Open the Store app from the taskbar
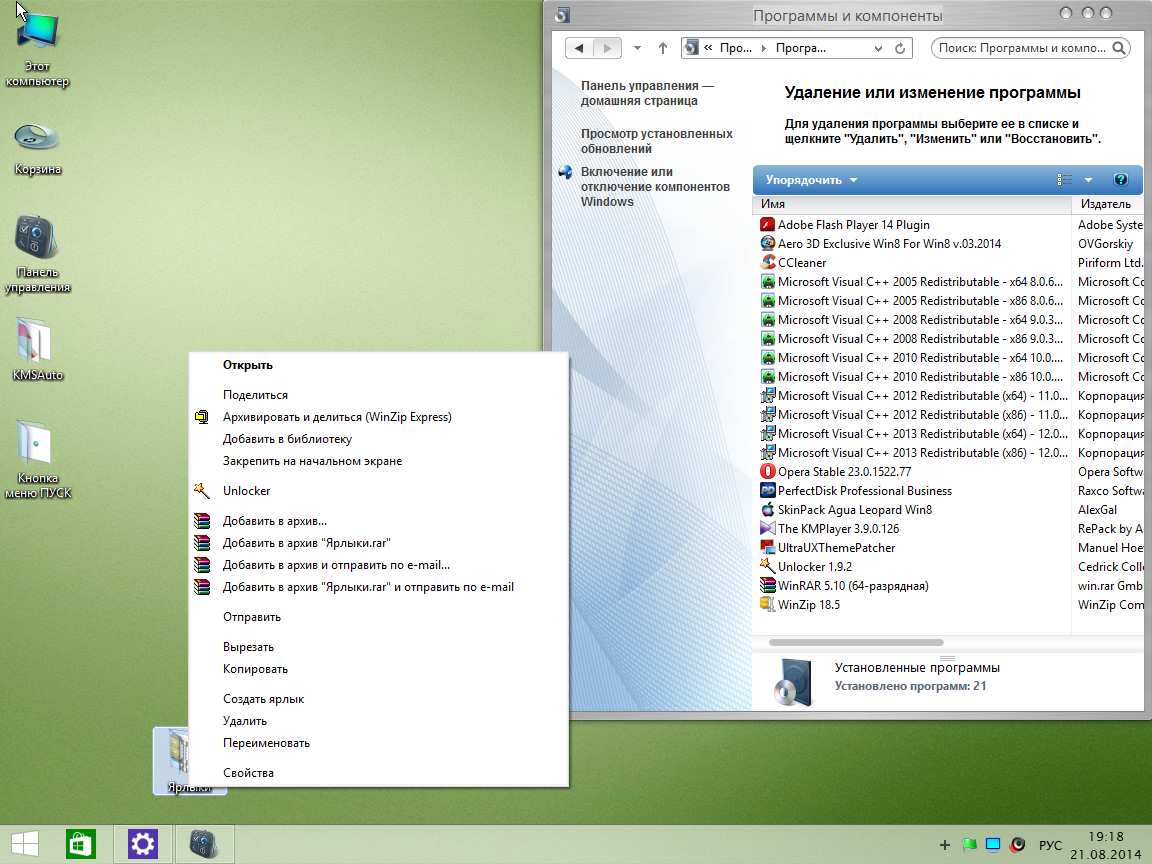Viewport: 1152px width, 864px height. tap(81, 844)
